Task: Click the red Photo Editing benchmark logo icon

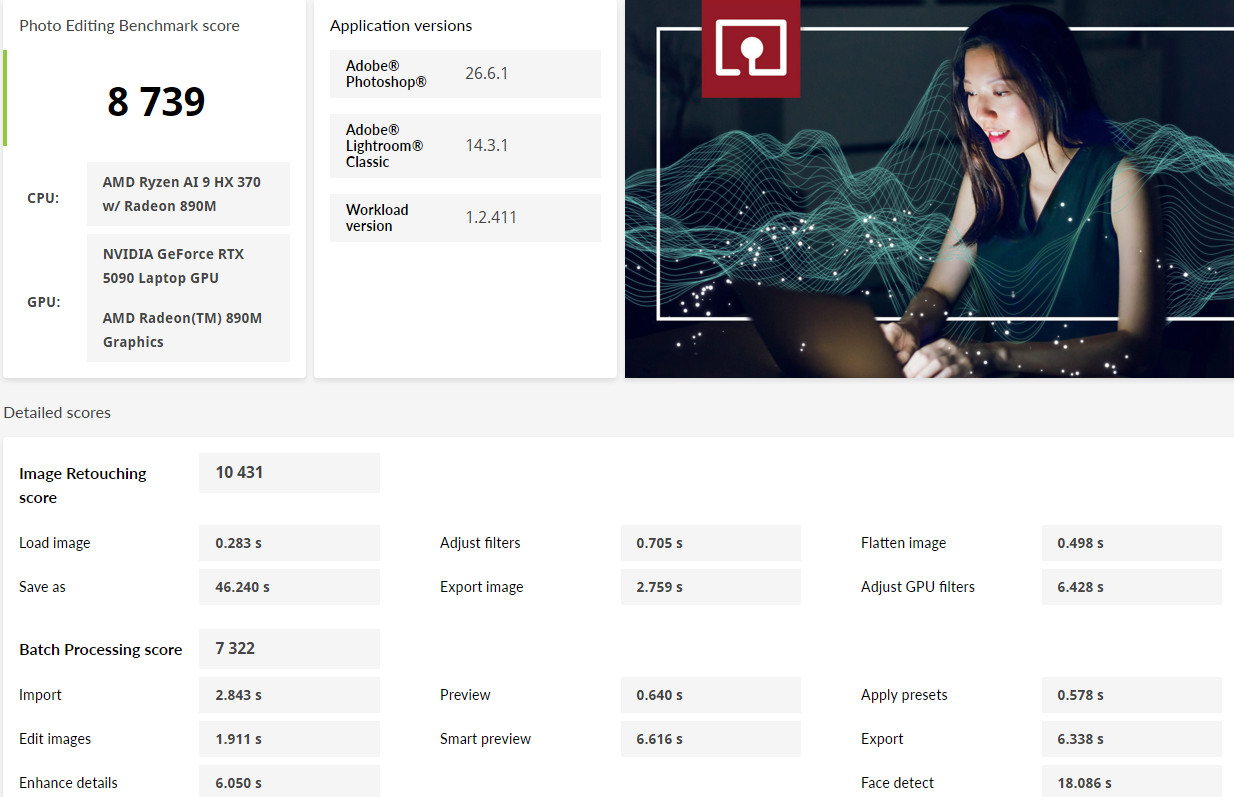Action: pos(751,48)
